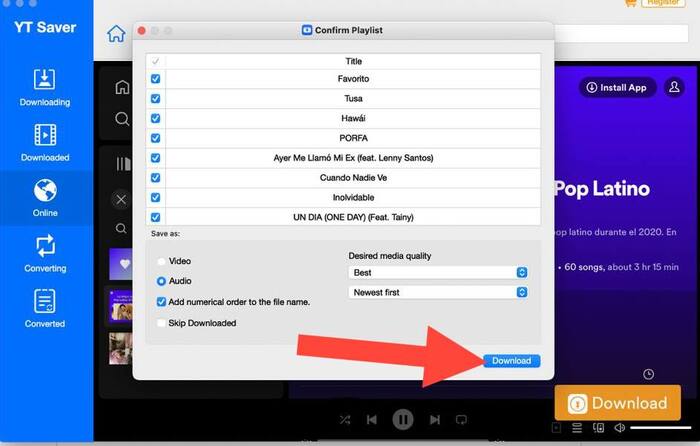The height and width of the screenshot is (446, 700).
Task: Click Install App button in Spotify
Action: click(x=617, y=88)
